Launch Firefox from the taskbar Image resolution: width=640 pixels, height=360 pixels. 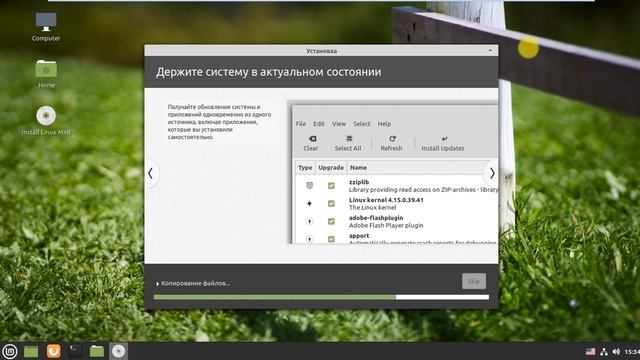coord(53,351)
